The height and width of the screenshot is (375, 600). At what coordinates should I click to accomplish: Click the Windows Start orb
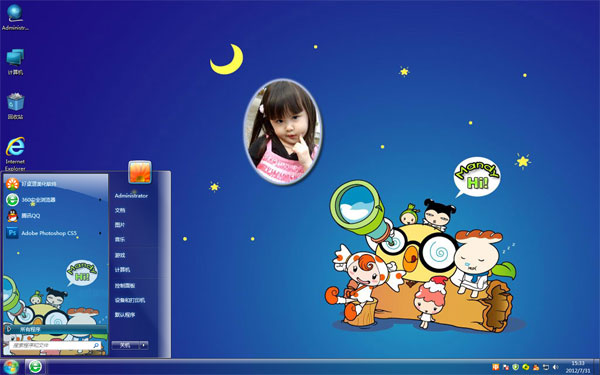[11, 367]
